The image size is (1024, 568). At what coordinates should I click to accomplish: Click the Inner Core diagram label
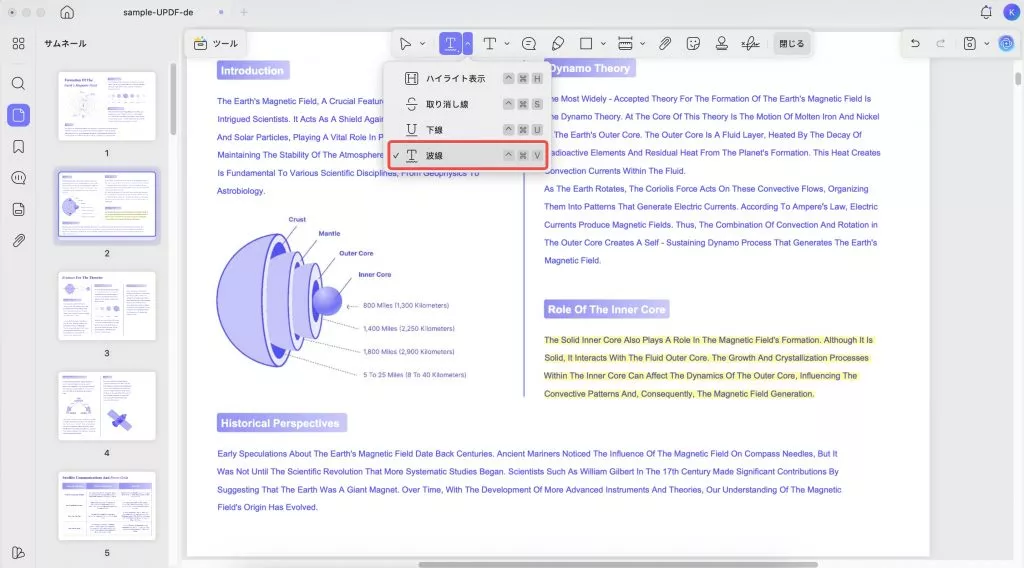(375, 275)
